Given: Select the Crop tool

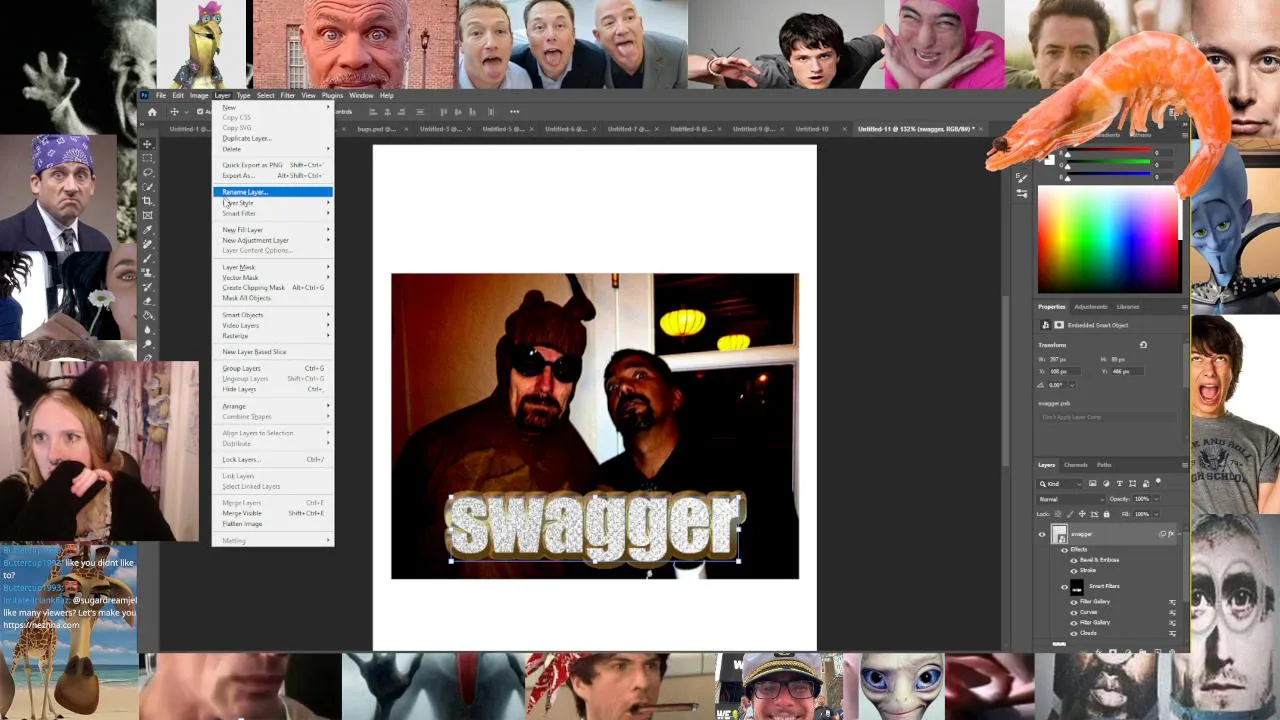Looking at the screenshot, I should point(148,201).
